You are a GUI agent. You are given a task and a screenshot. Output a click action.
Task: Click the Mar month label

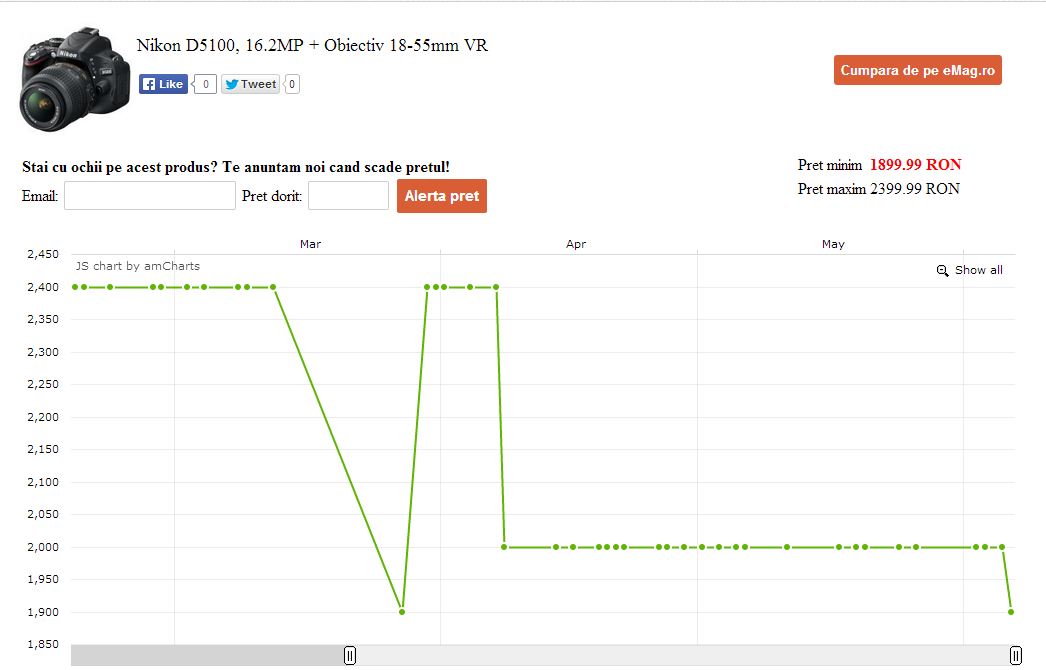310,244
